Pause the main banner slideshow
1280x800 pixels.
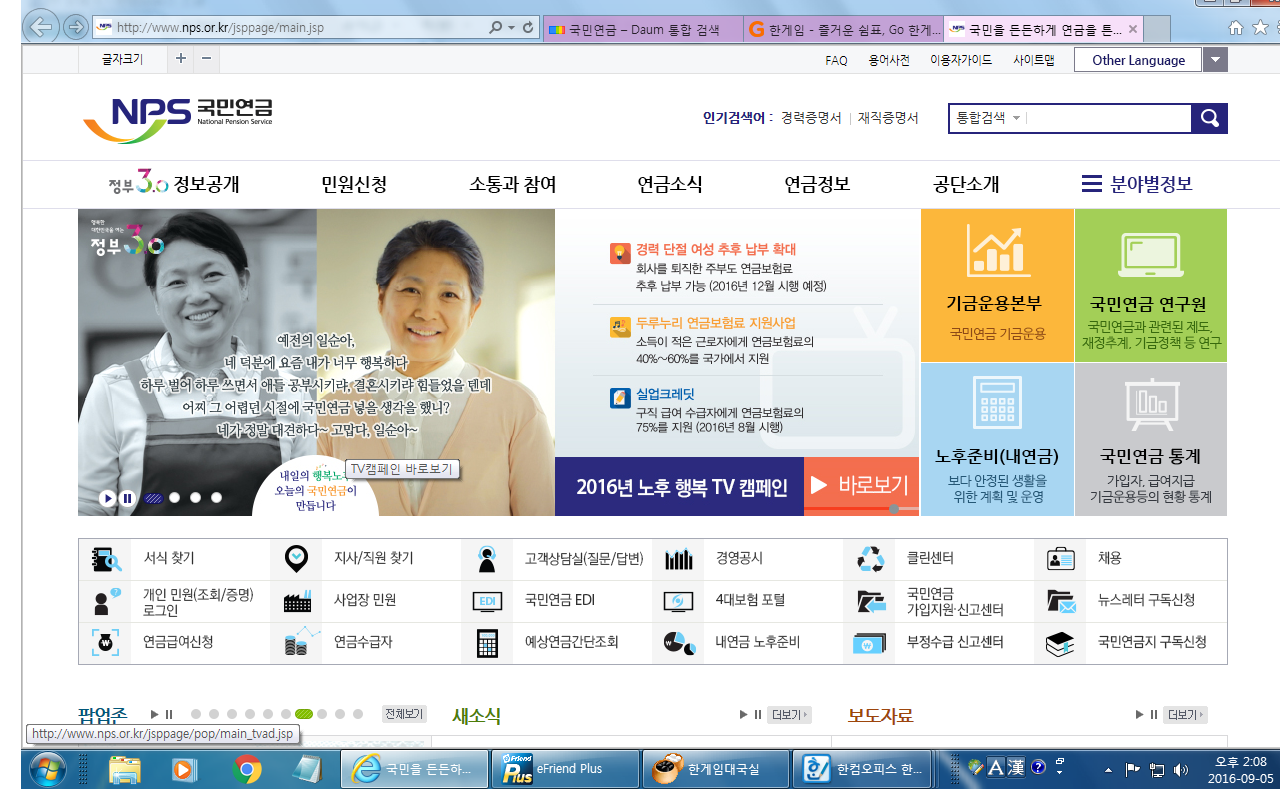(x=127, y=497)
